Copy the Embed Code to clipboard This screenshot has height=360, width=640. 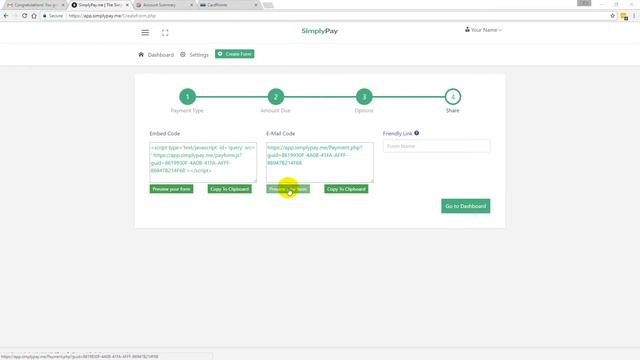[229, 189]
